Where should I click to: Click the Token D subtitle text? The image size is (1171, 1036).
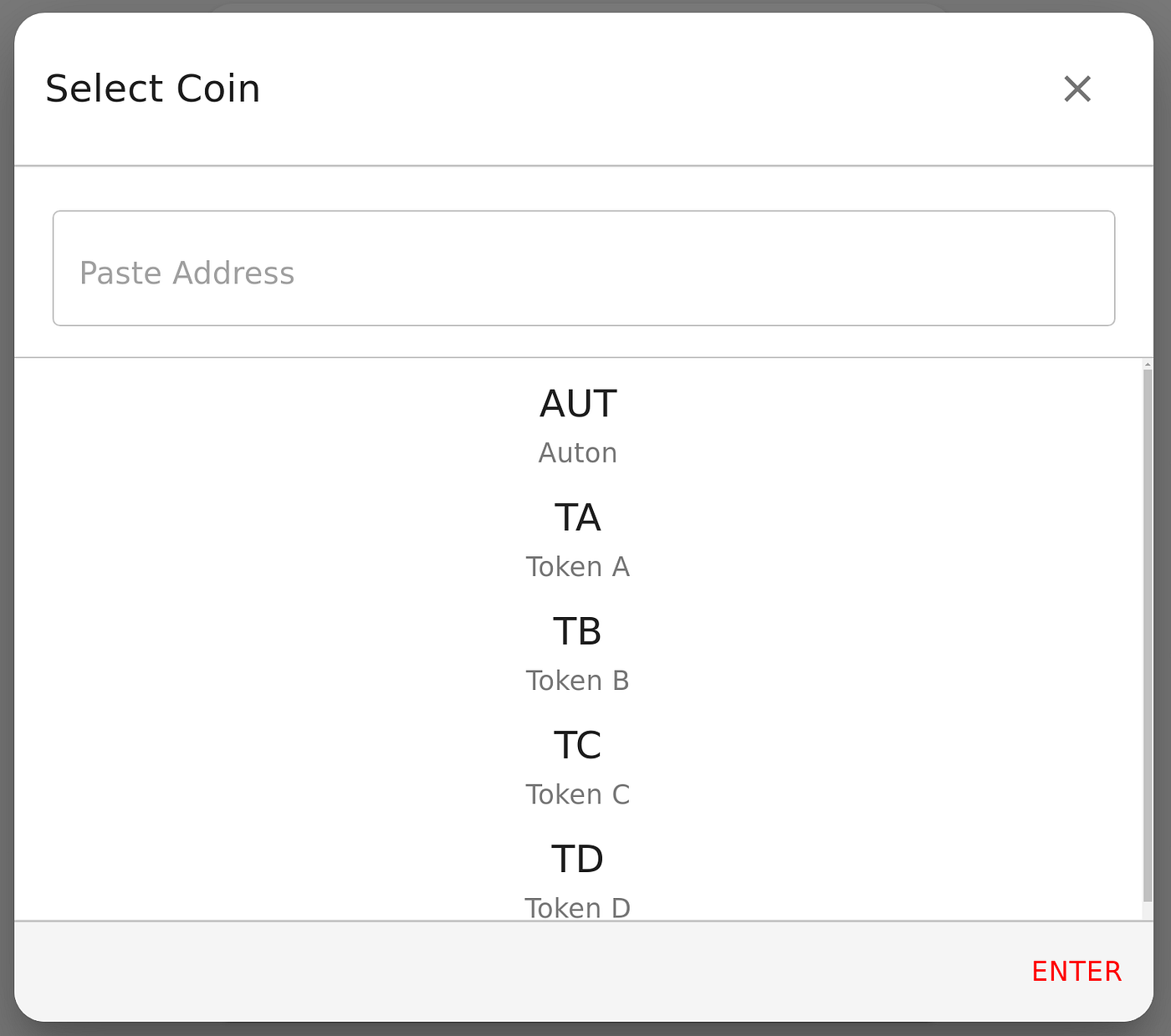[x=578, y=907]
